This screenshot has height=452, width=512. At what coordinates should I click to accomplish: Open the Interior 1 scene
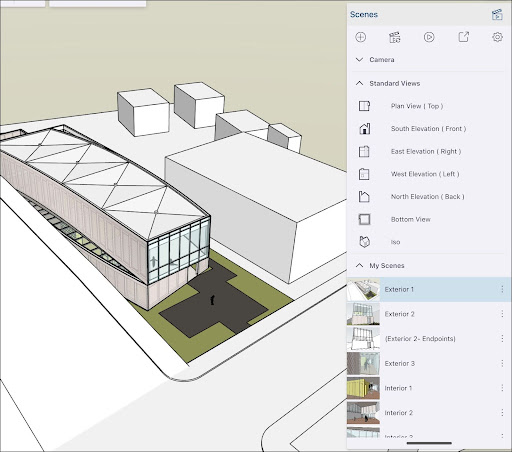[x=429, y=388]
